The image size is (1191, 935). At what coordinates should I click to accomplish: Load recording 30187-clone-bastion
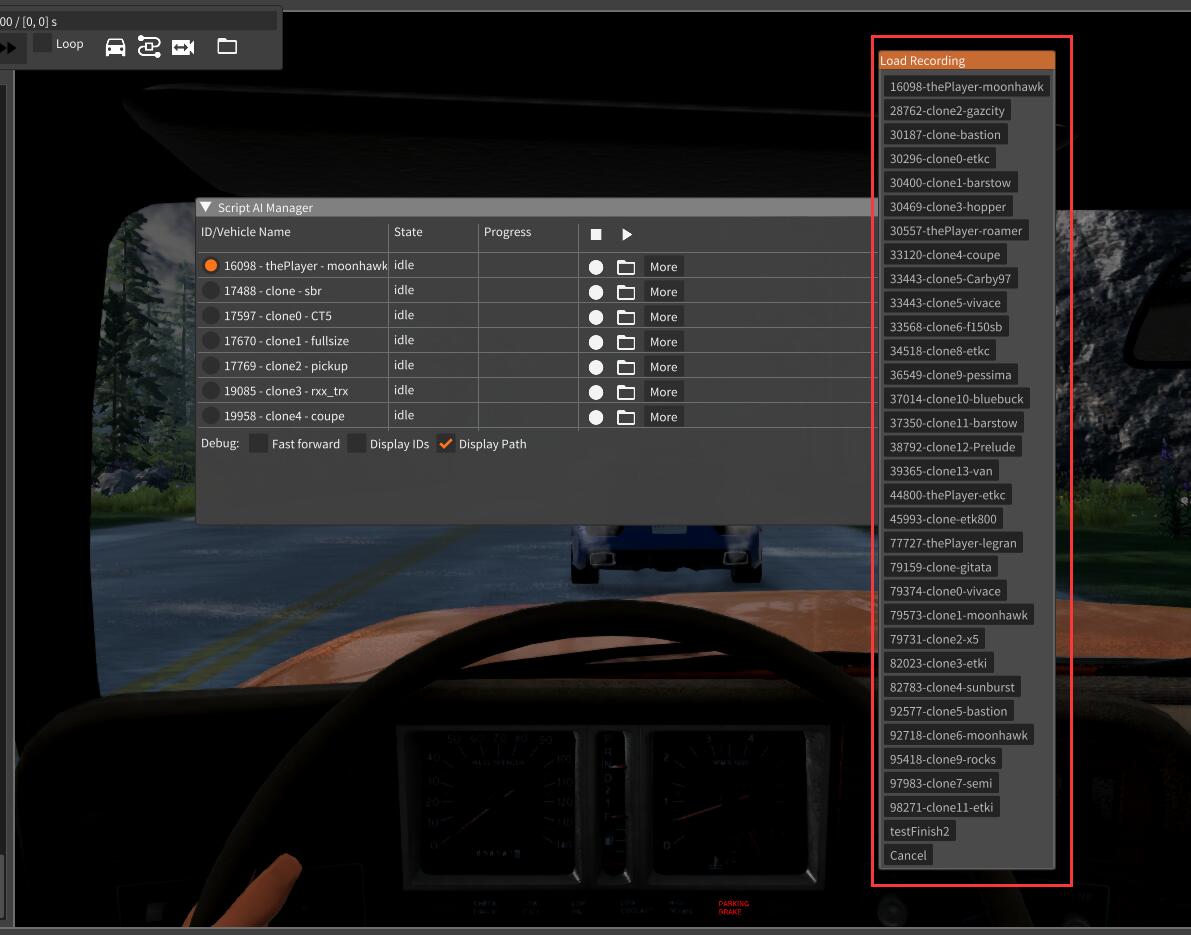point(945,134)
